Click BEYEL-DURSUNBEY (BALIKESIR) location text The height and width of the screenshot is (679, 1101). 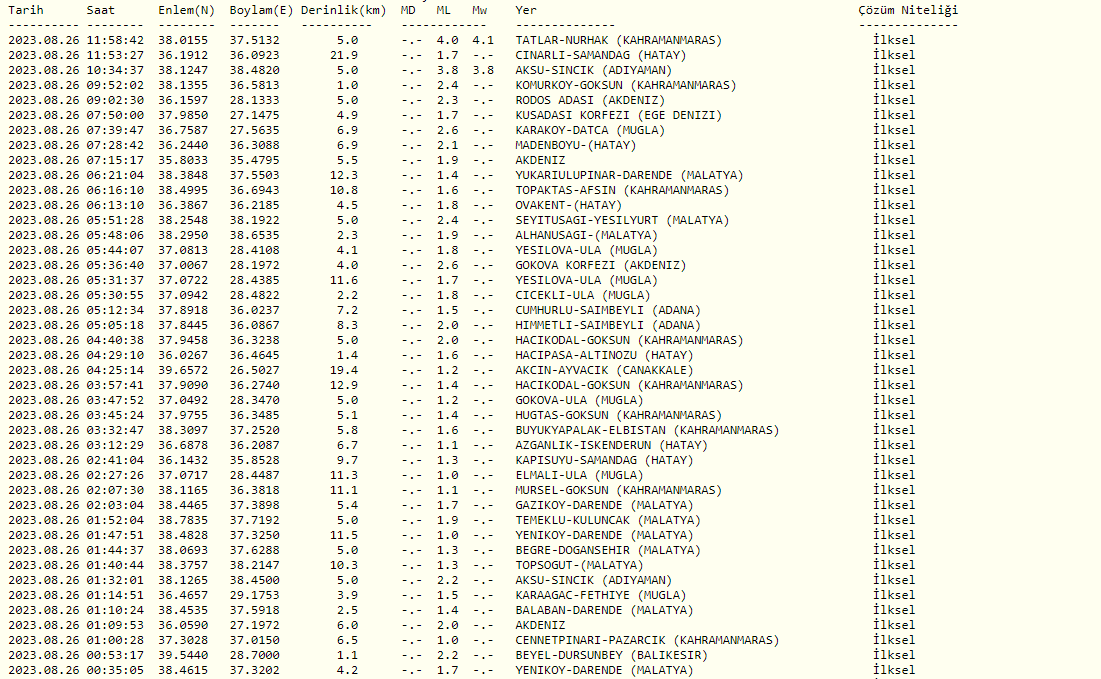point(610,655)
